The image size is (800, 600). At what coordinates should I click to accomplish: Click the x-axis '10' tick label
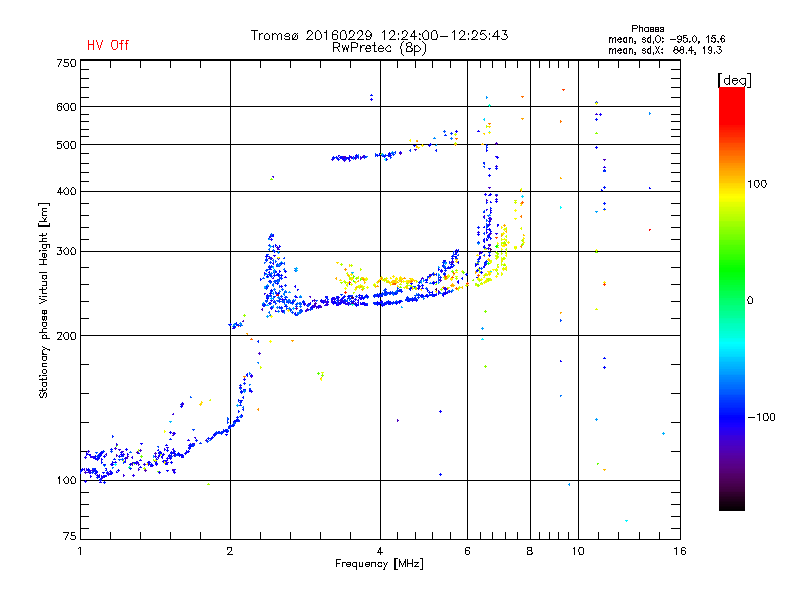578,551
